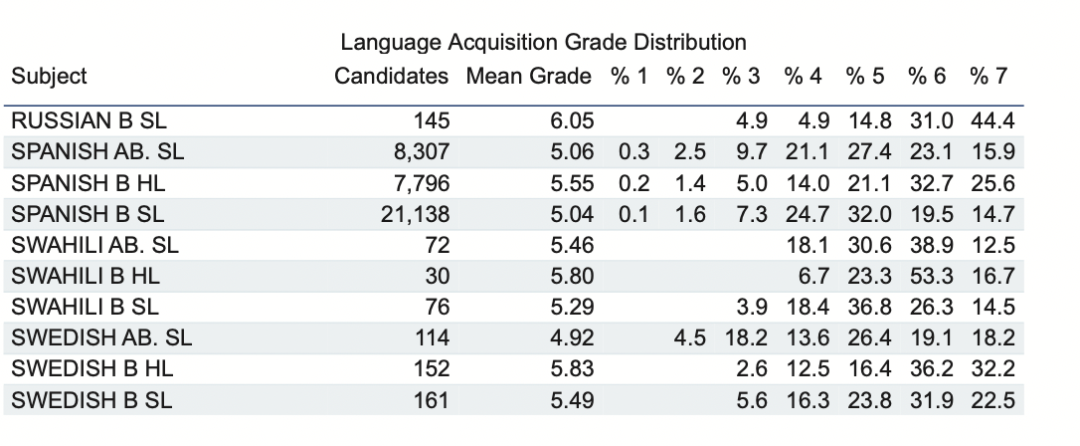This screenshot has width=1080, height=446.
Task: Click the Subject column header
Action: 49,76
